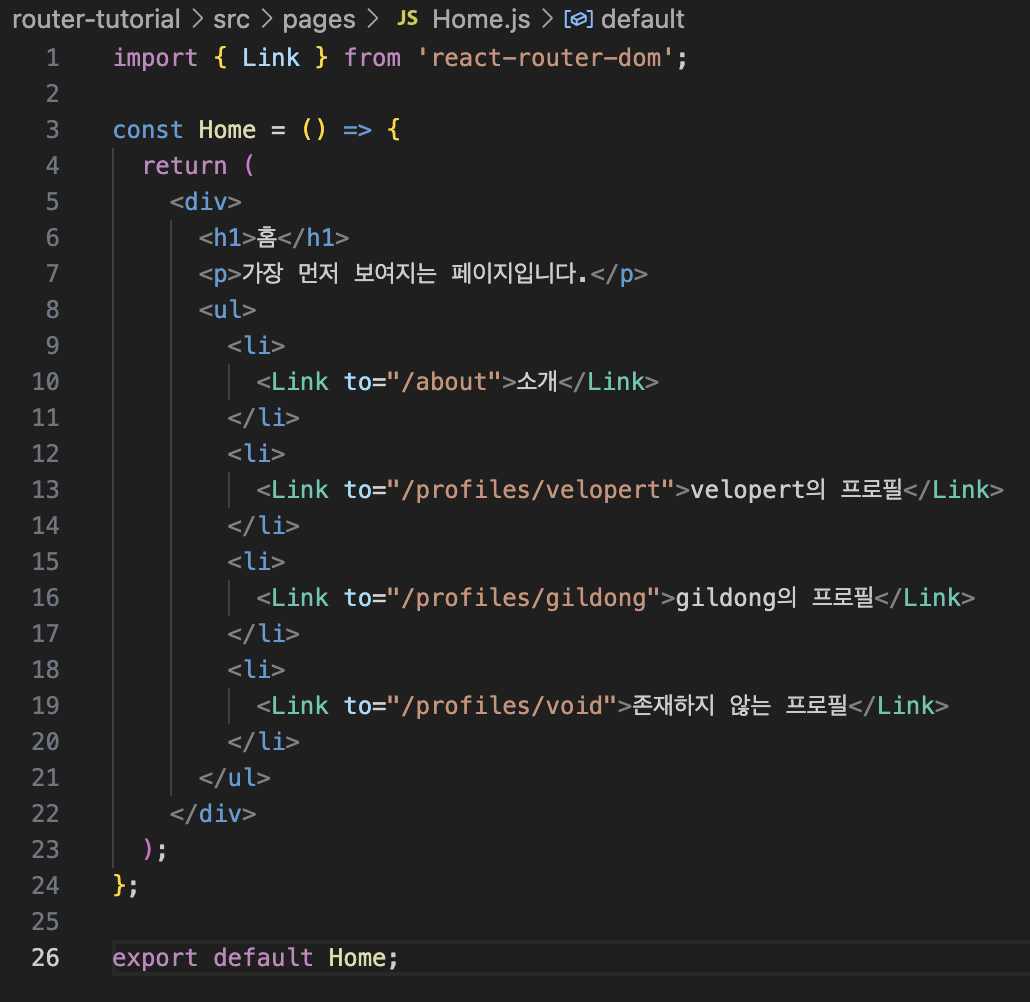Click the Home identifier on line 3

click(227, 129)
